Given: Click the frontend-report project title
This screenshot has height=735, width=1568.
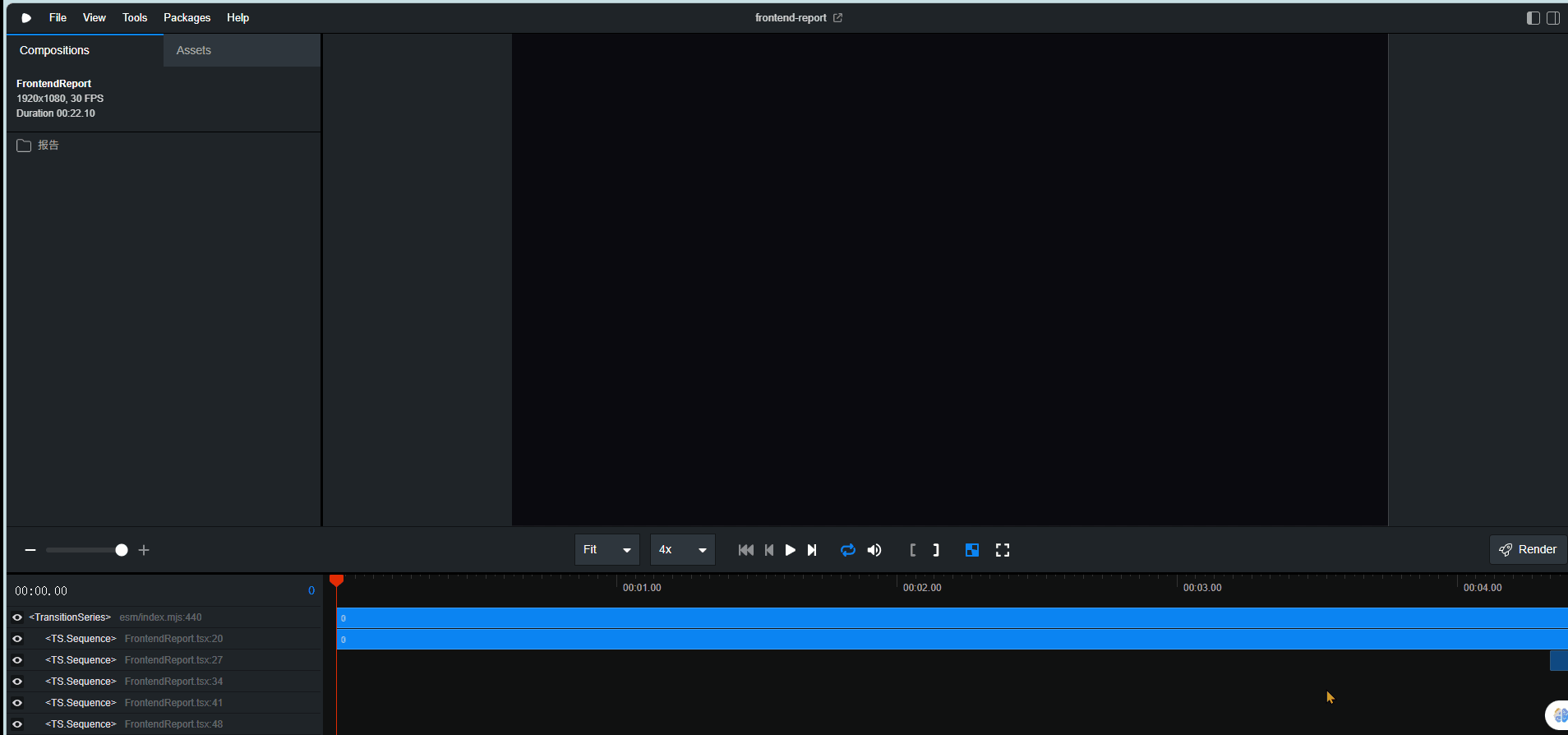Looking at the screenshot, I should [x=791, y=18].
